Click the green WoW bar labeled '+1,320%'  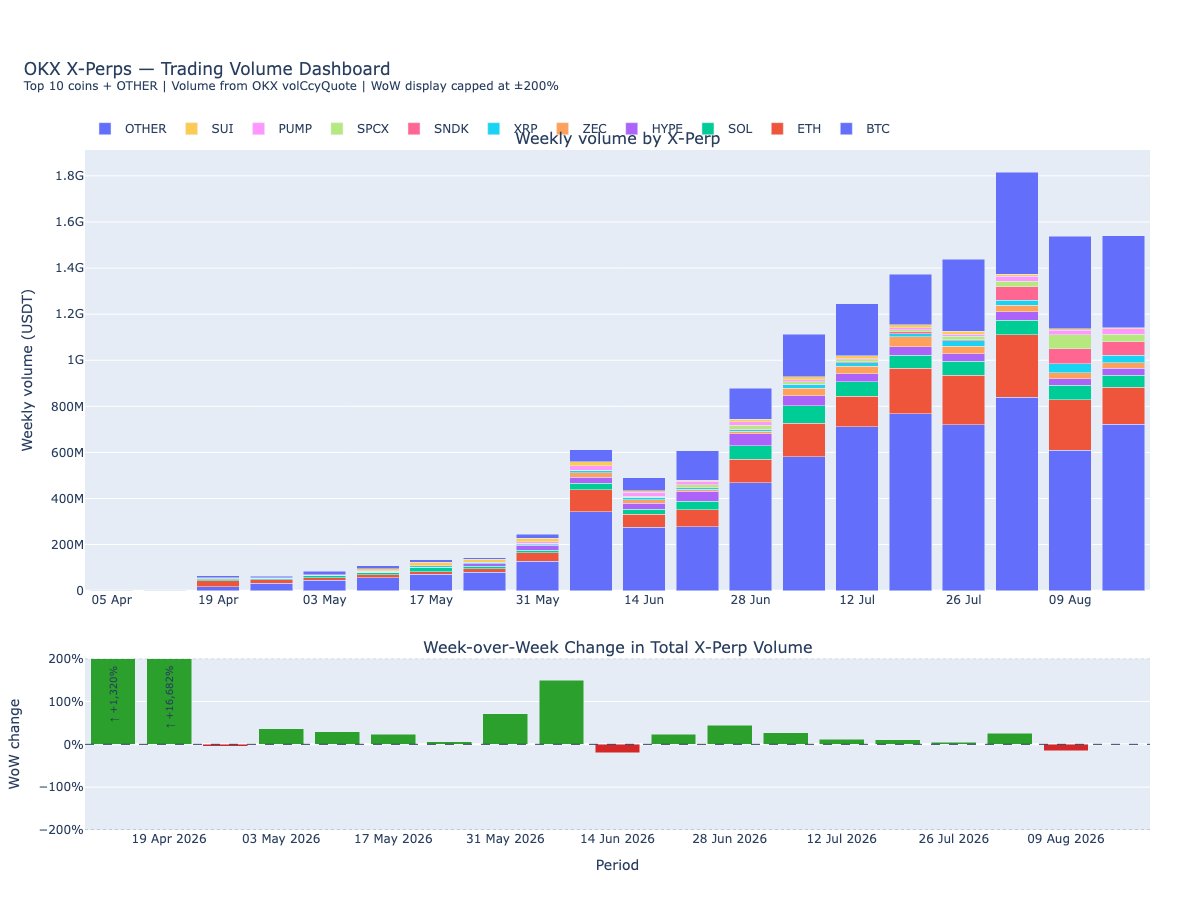(x=113, y=701)
